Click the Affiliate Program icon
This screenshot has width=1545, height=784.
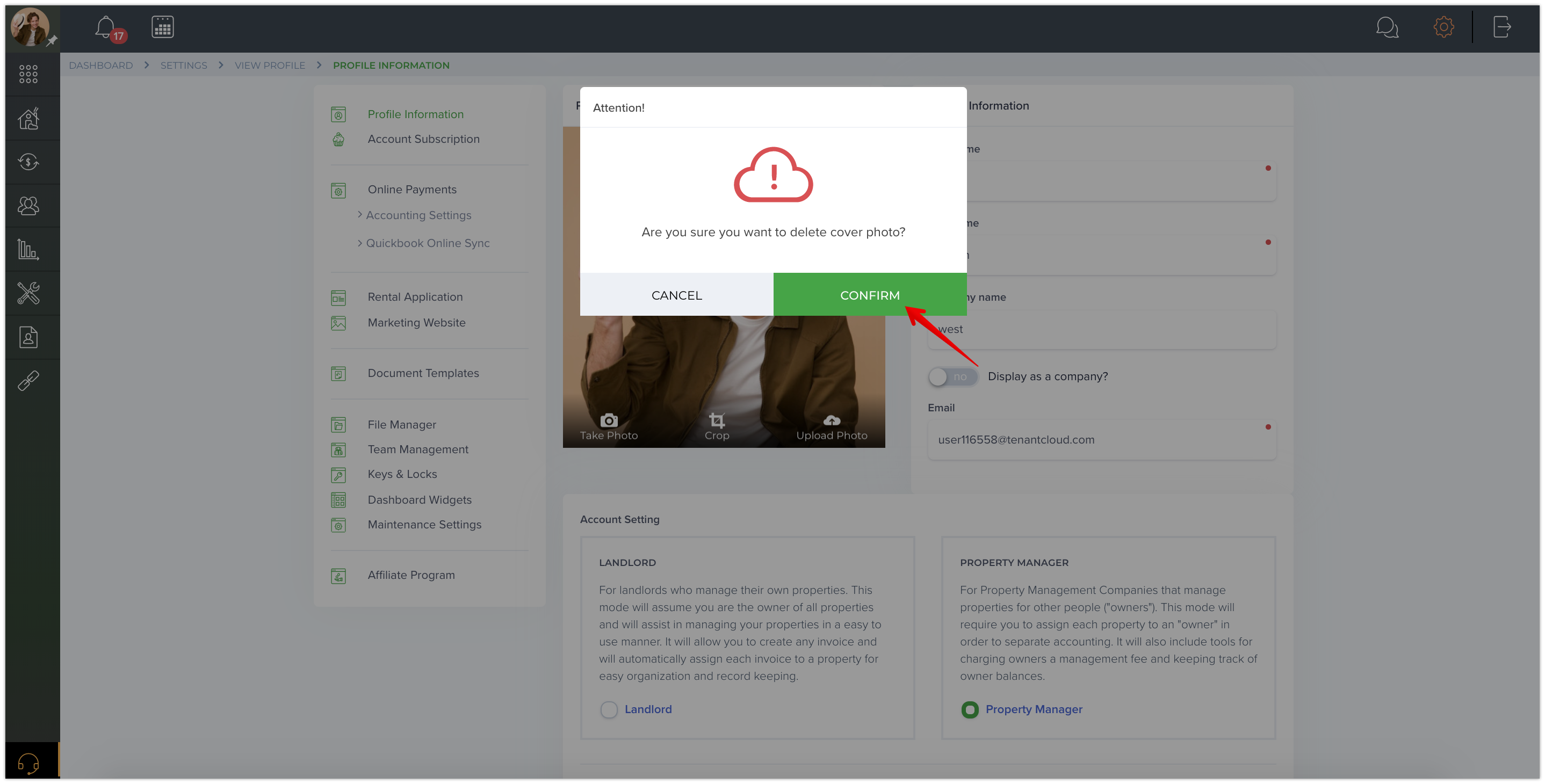338,577
